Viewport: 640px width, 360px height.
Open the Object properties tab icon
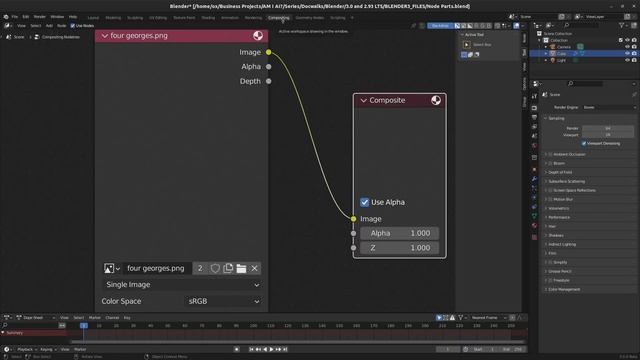[534, 169]
